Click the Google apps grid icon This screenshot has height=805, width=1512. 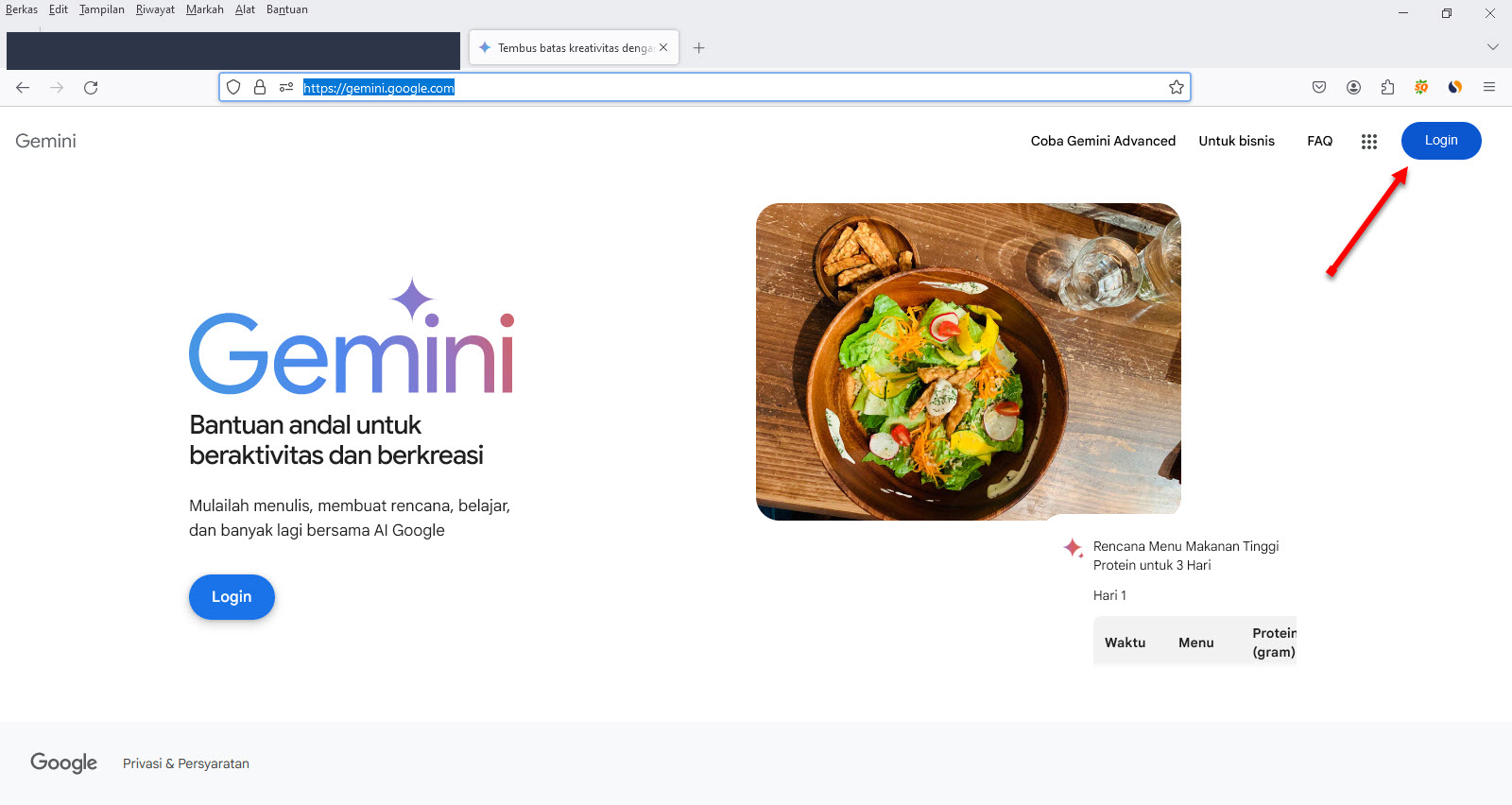pyautogui.click(x=1368, y=142)
